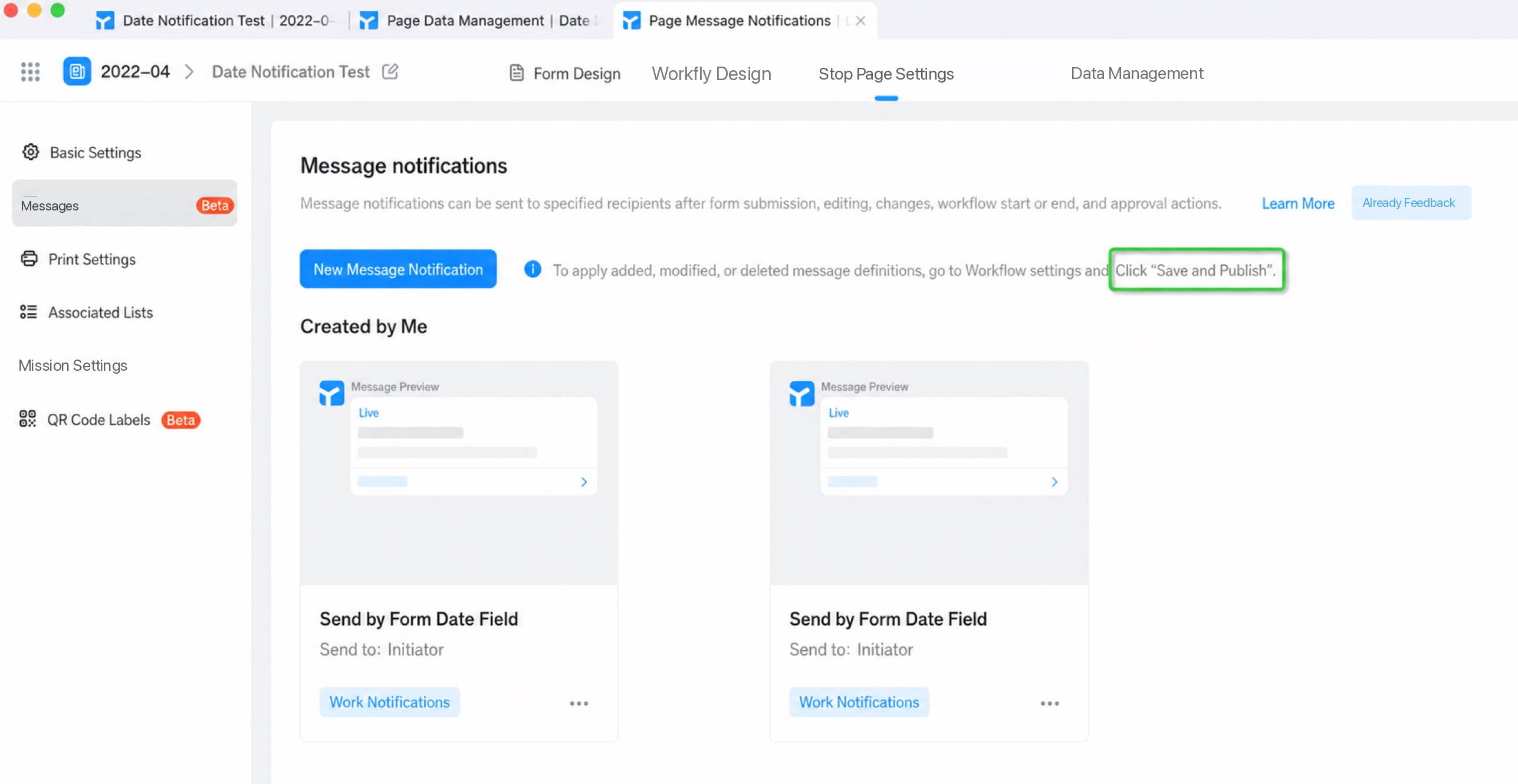Switch to Form Design tab

565,73
